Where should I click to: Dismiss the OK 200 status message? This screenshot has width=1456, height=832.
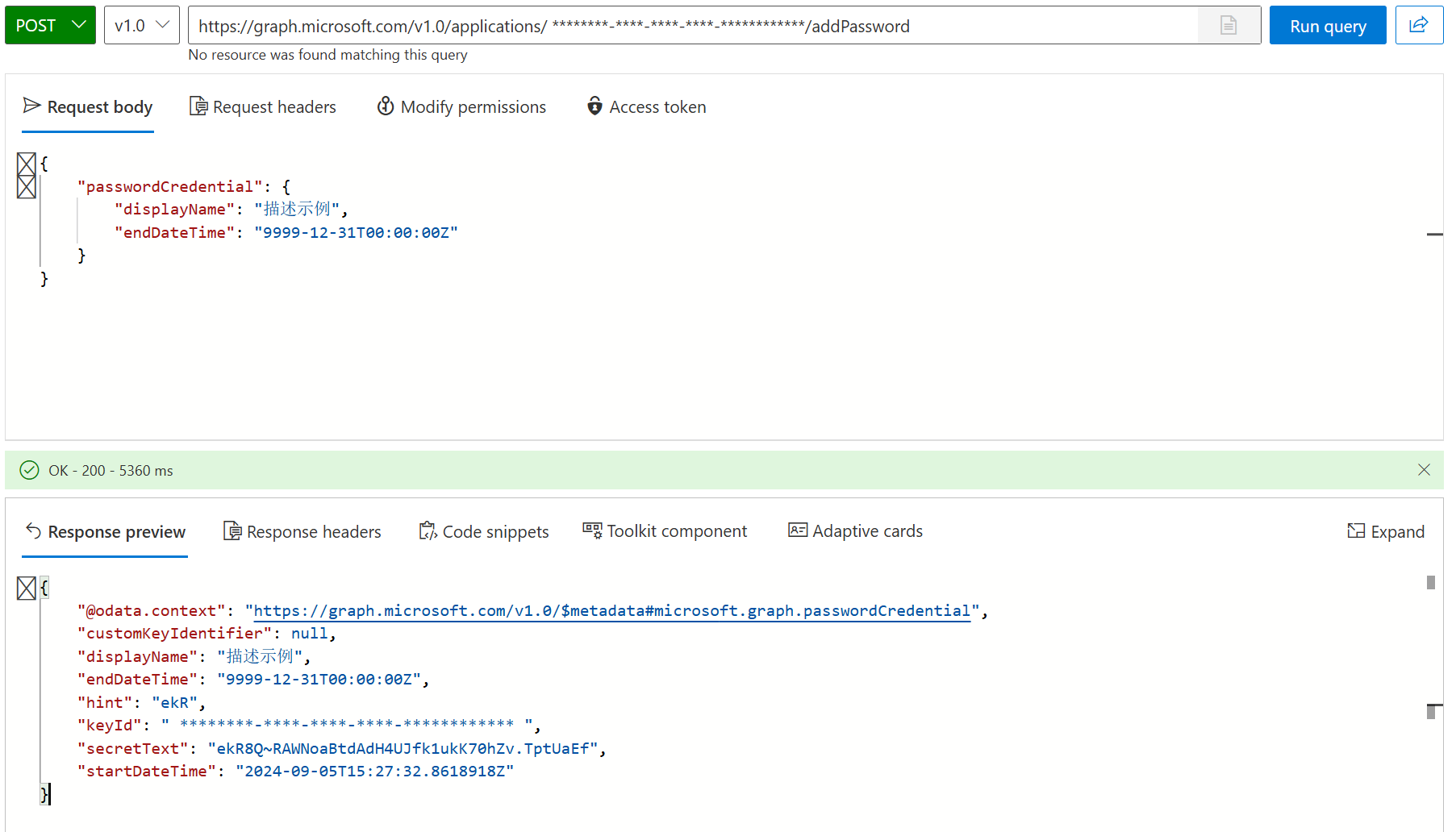pos(1424,470)
